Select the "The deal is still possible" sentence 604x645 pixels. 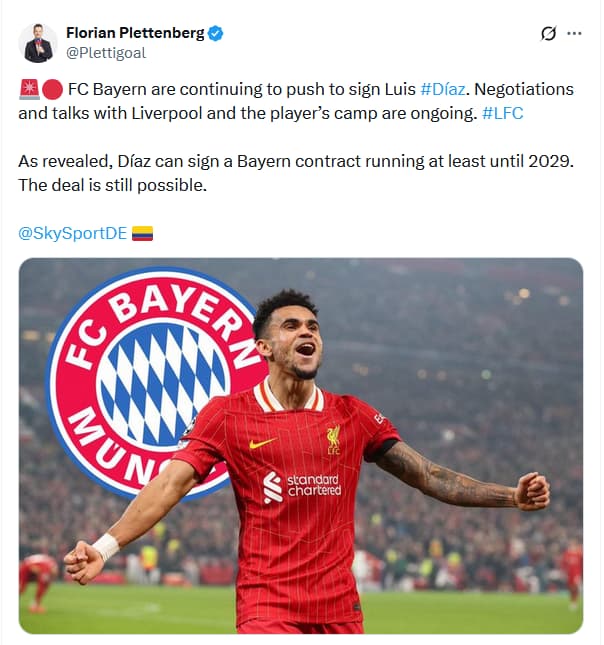coord(112,186)
